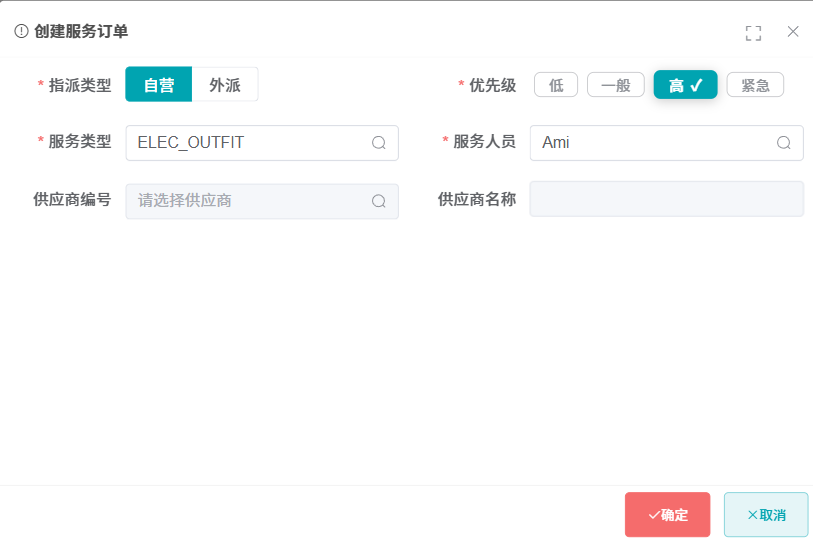Image resolution: width=813 pixels, height=541 pixels.
Task: Confirm the order with 确定 button
Action: point(667,515)
